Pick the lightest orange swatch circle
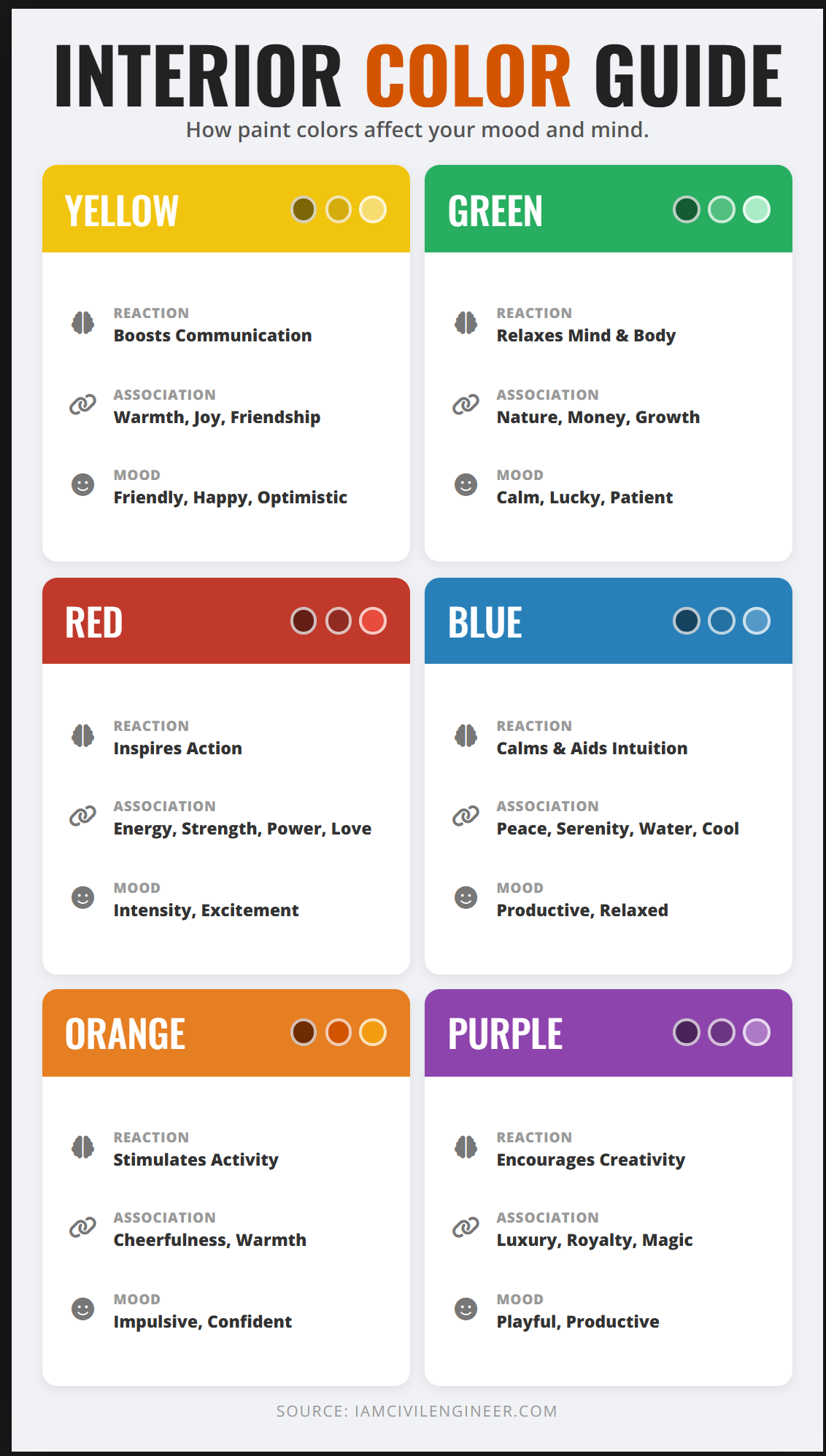826x1456 pixels. [x=373, y=1032]
